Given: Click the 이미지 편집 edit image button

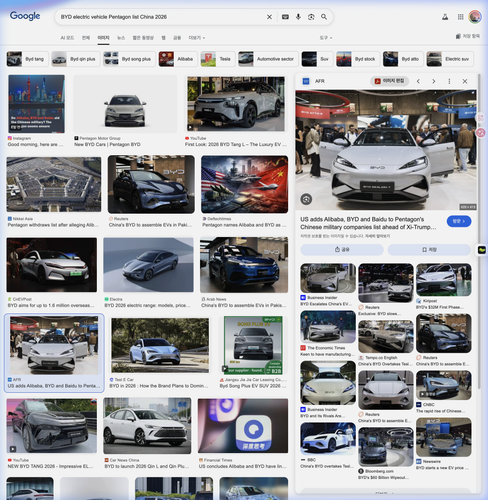Looking at the screenshot, I should (x=390, y=81).
